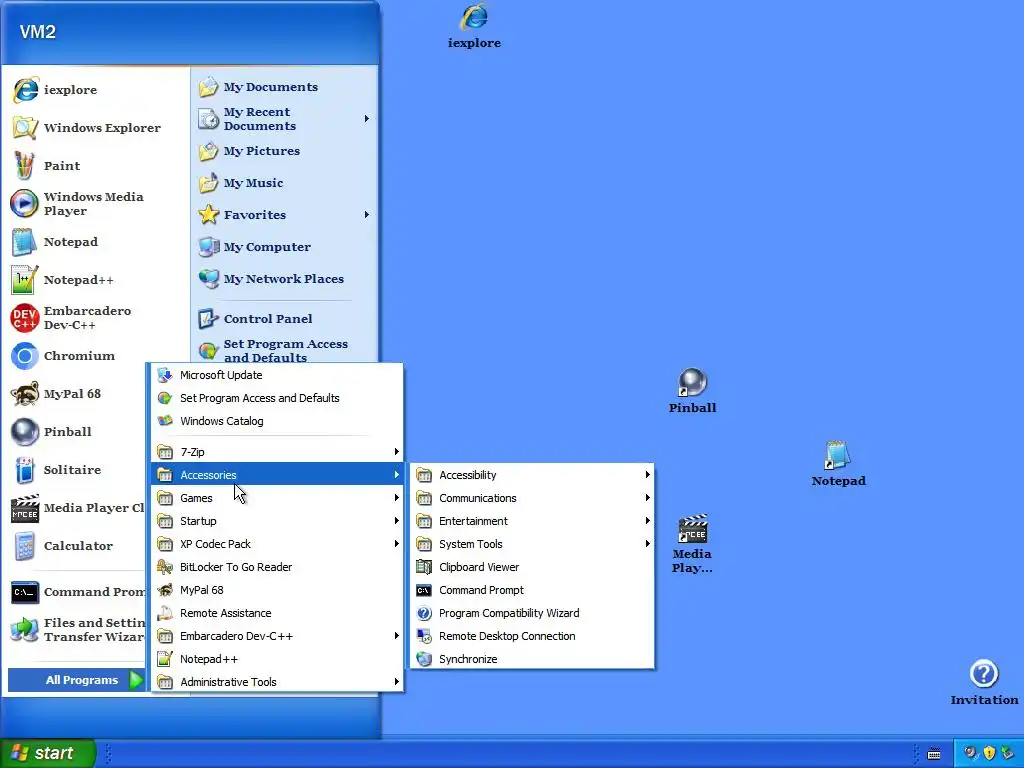
Task: Click the green start button
Action: tap(48, 753)
